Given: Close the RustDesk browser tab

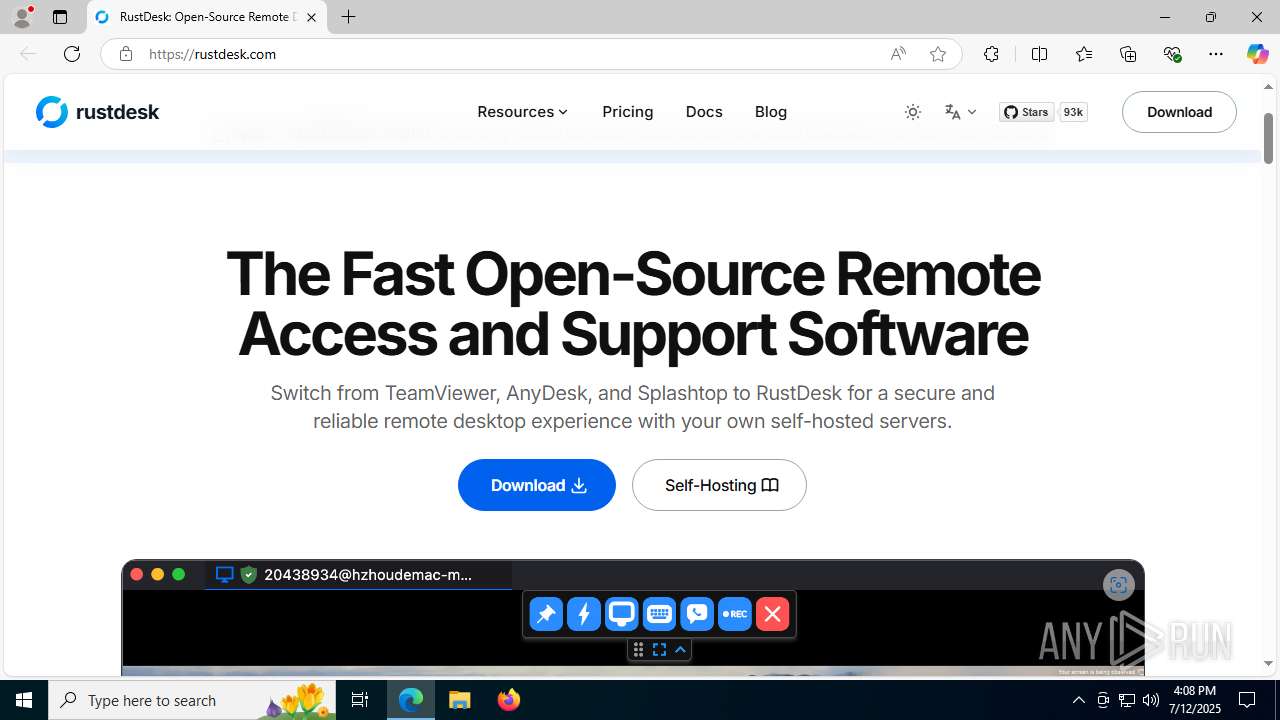Looking at the screenshot, I should pyautogui.click(x=311, y=17).
